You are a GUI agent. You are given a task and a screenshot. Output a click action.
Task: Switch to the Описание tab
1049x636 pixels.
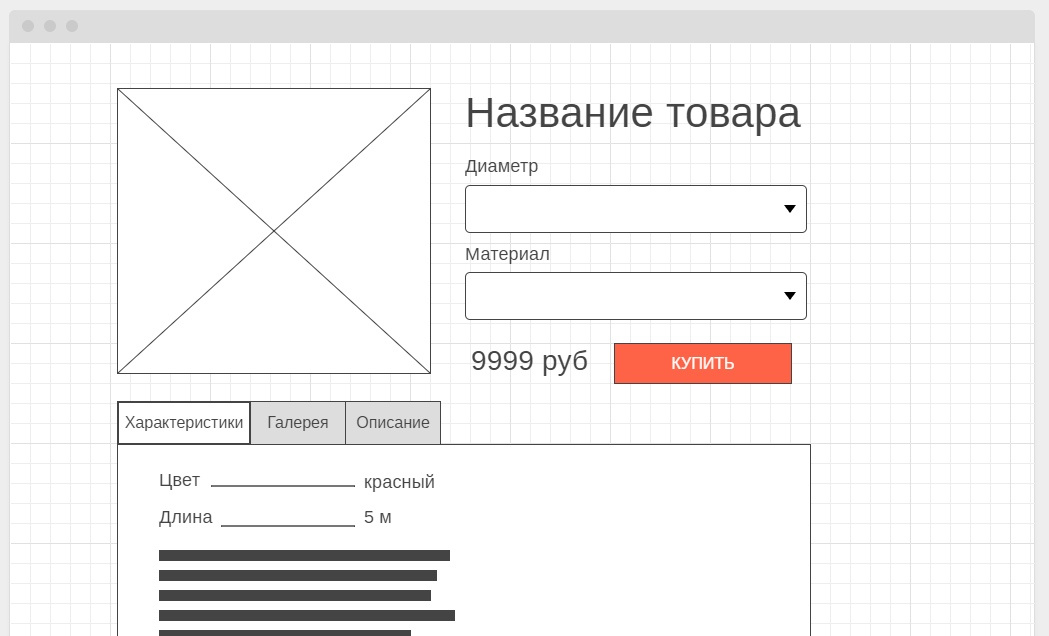[x=393, y=423]
